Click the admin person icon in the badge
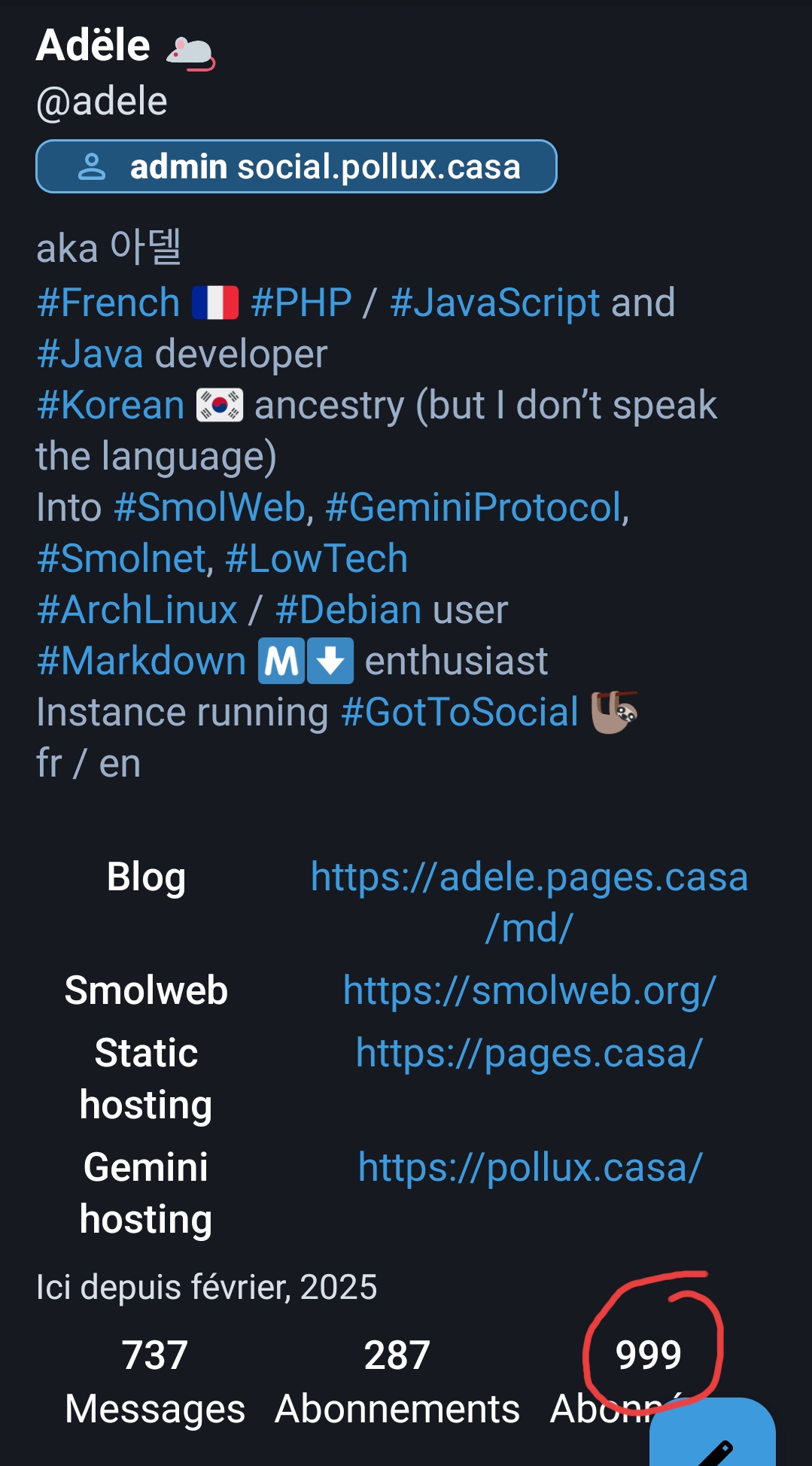 [x=92, y=166]
